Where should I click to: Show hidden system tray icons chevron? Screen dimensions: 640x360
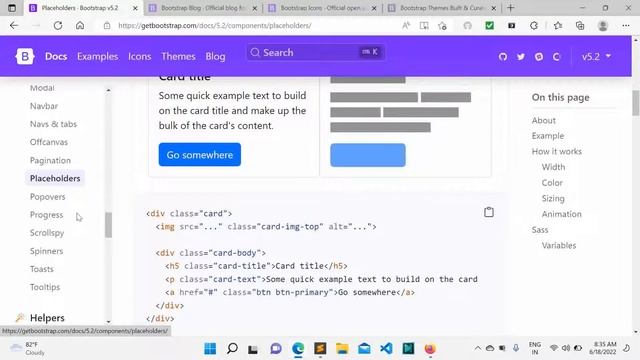pyautogui.click(x=477, y=348)
